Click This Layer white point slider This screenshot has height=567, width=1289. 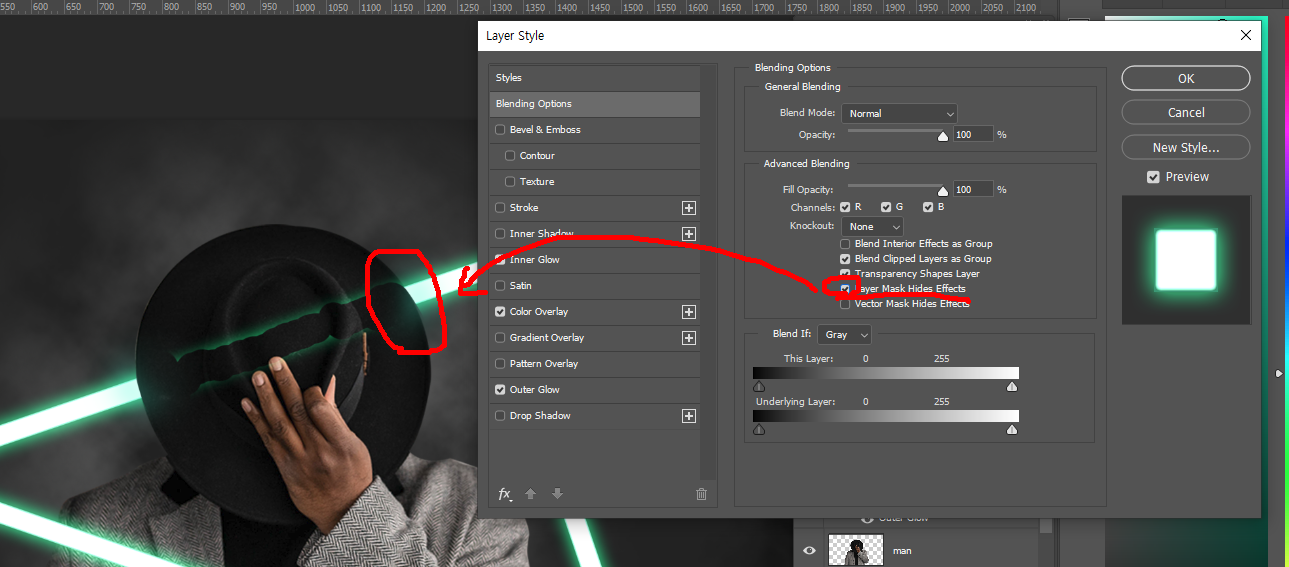tap(1012, 386)
